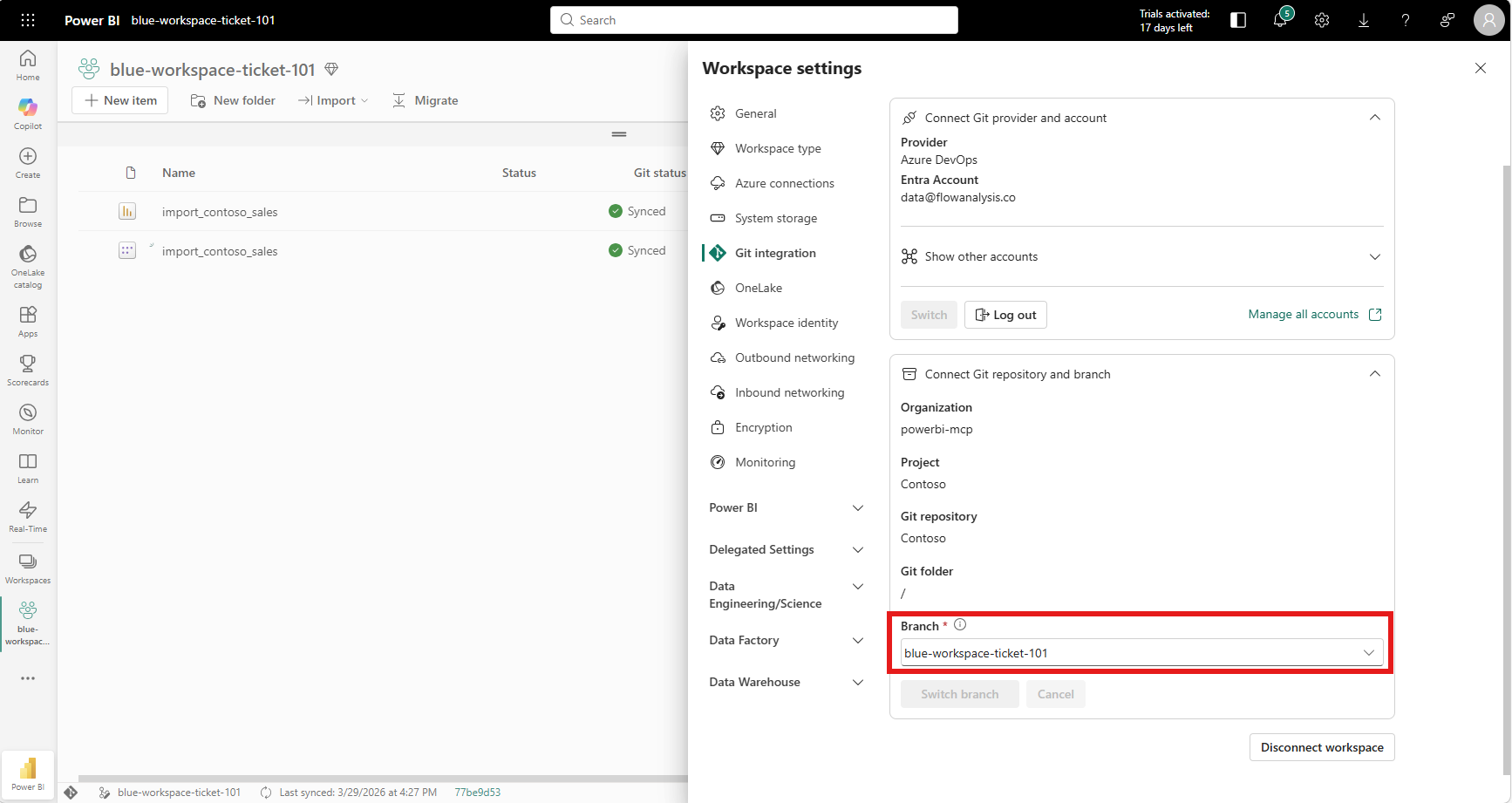Open the Manage all accounts link
This screenshot has width=1512, height=803.
[1315, 314]
